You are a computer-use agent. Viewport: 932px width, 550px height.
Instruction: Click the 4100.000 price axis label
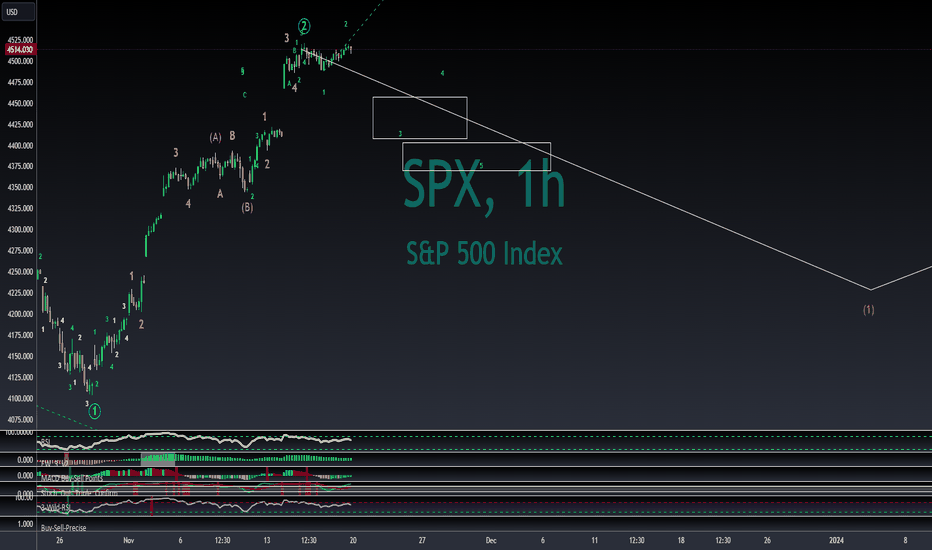pyautogui.click(x=20, y=398)
